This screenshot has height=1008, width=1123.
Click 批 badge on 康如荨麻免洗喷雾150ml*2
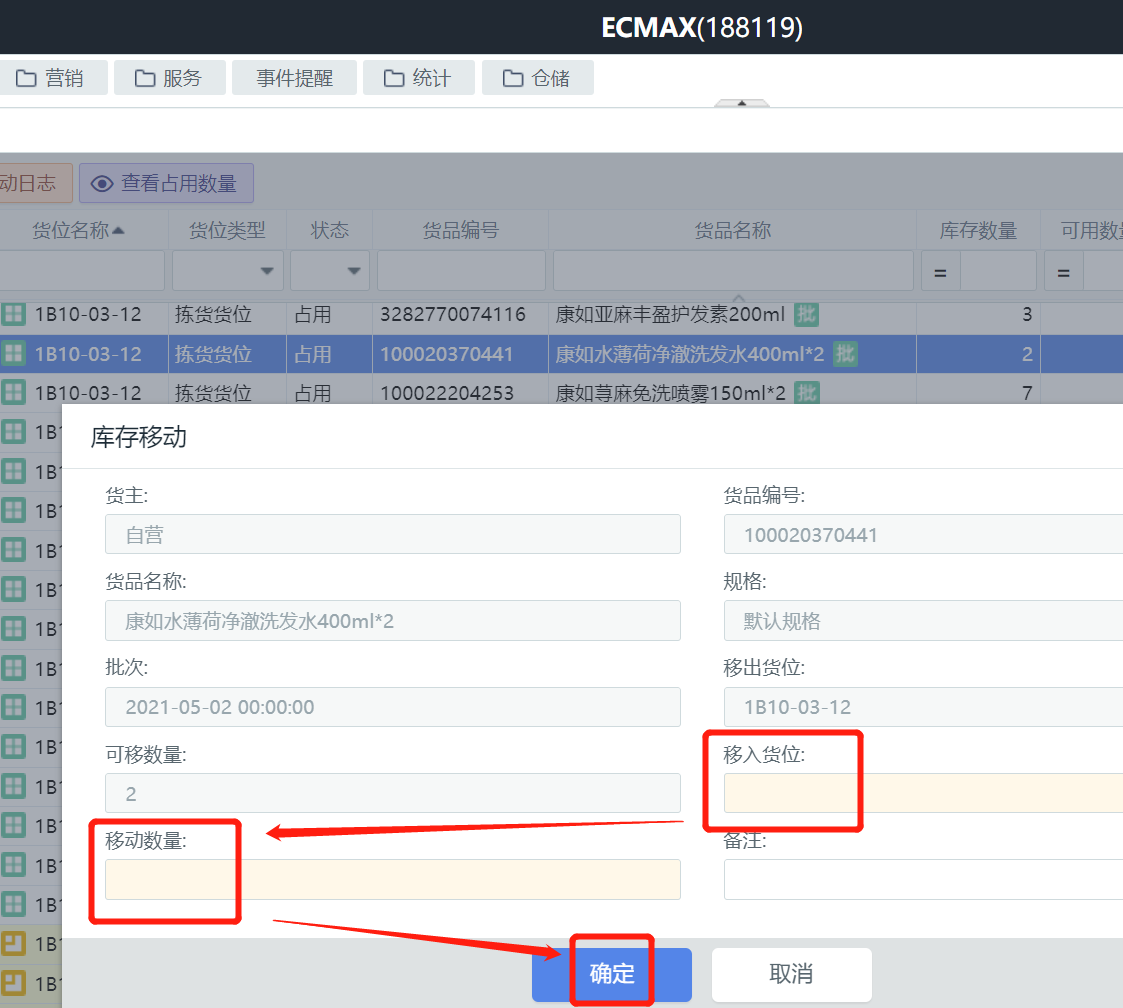806,393
